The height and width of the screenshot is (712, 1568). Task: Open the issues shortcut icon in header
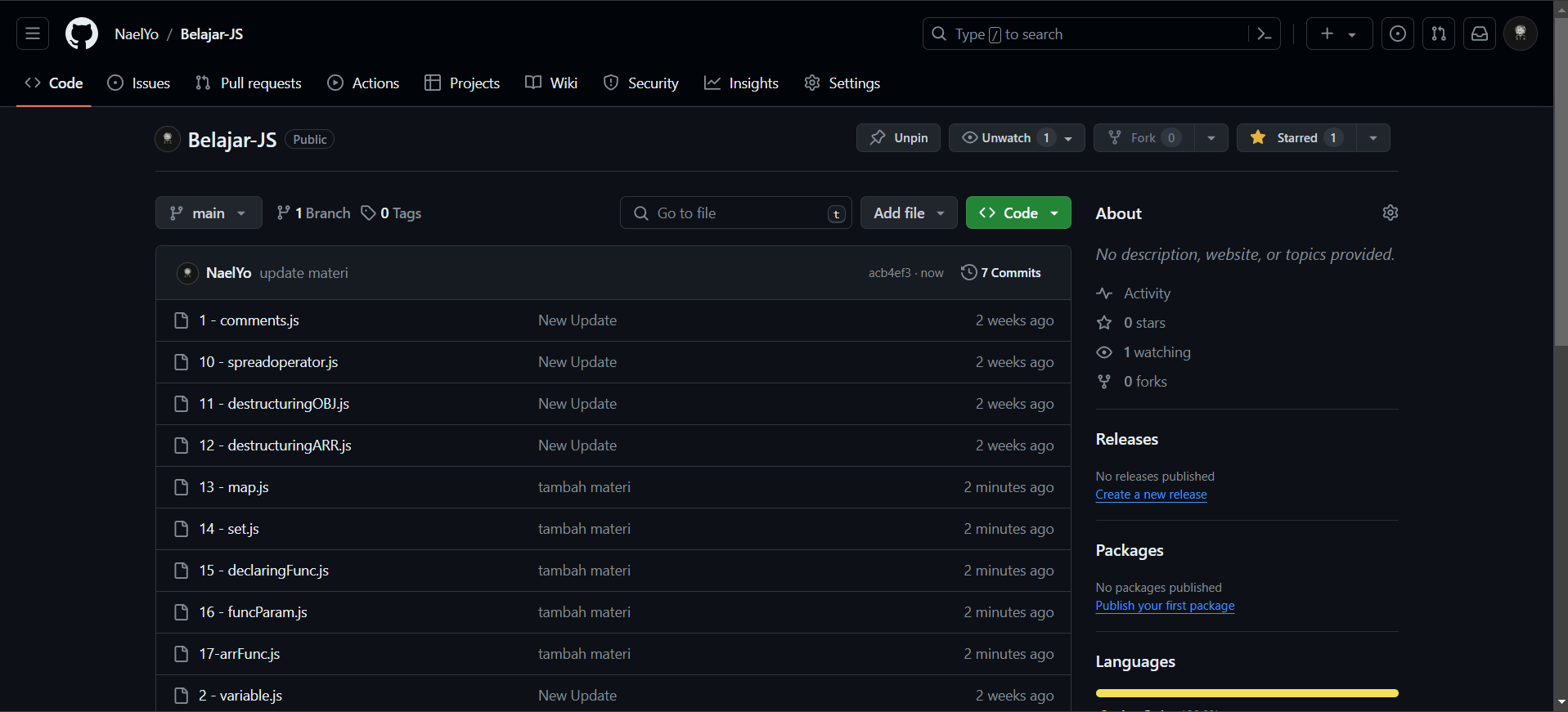point(1397,34)
